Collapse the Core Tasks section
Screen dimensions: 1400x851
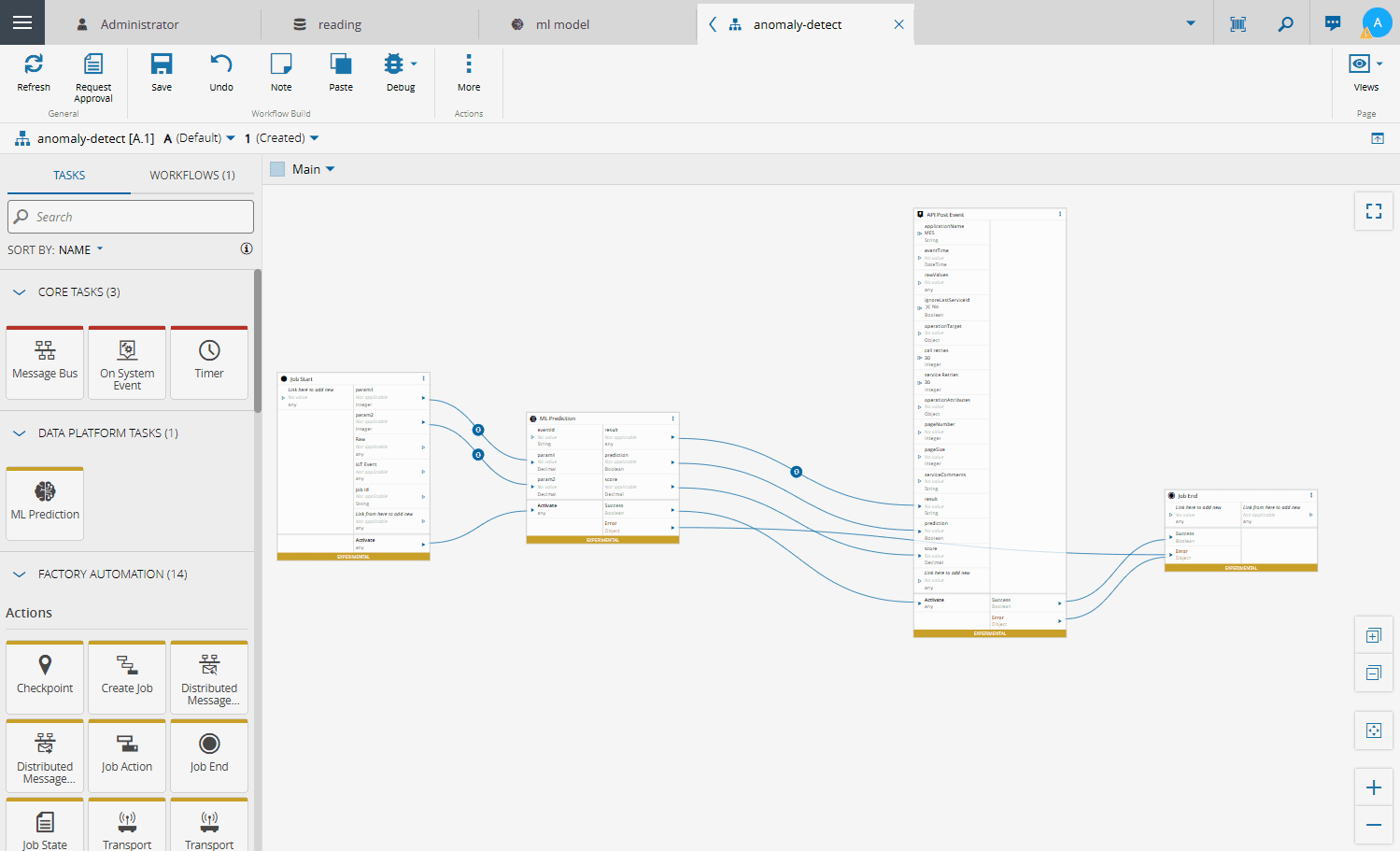[20, 292]
